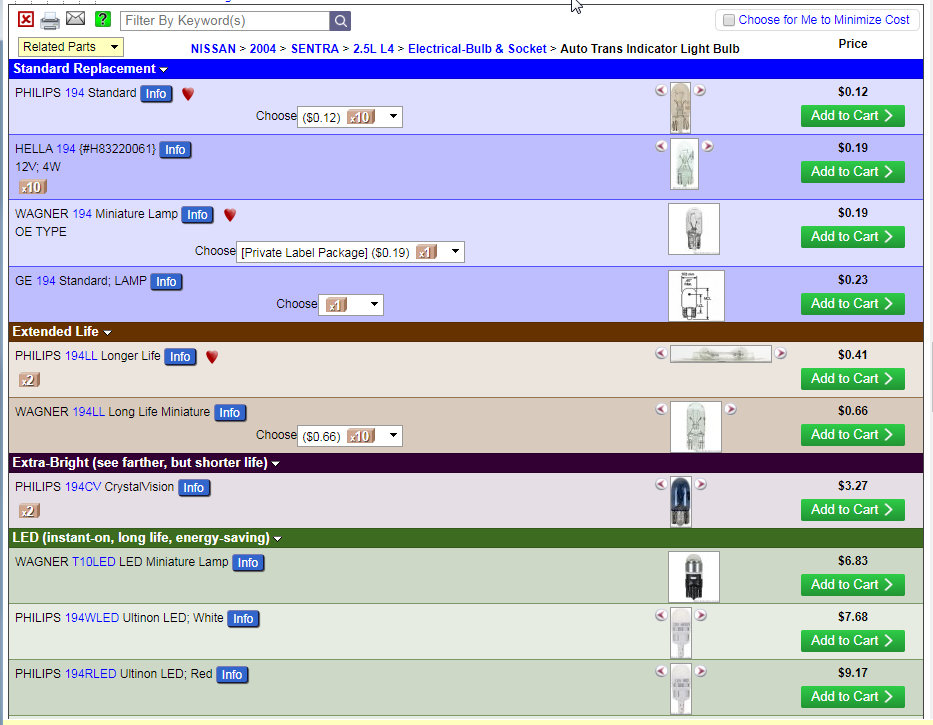Add the $0.23 GE 194 to cart

point(853,304)
